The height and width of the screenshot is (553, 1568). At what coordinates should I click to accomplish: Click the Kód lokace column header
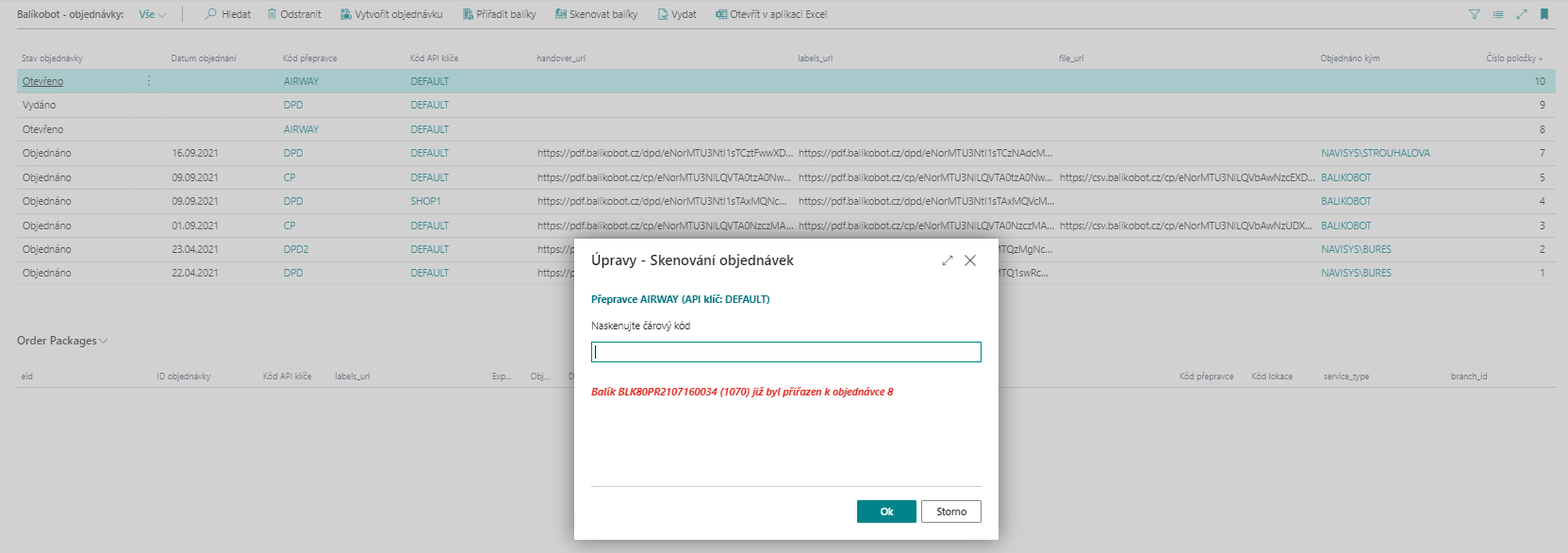click(1272, 377)
